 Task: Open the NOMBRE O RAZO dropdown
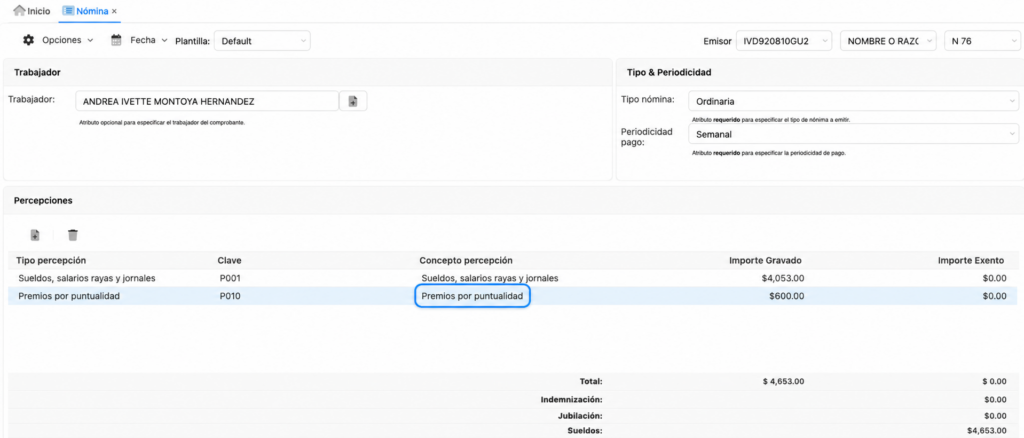tap(888, 40)
